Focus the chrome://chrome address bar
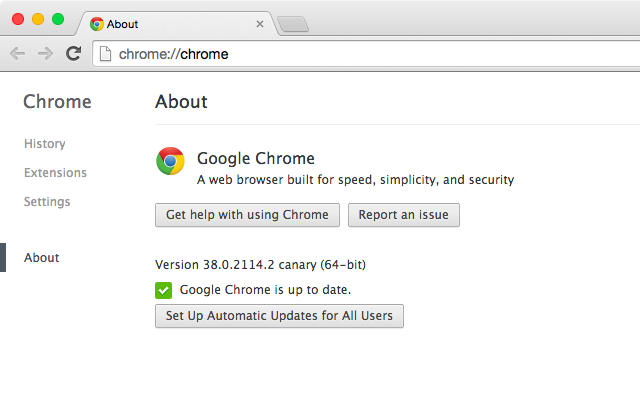Image resolution: width=640 pixels, height=400 pixels. click(367, 54)
